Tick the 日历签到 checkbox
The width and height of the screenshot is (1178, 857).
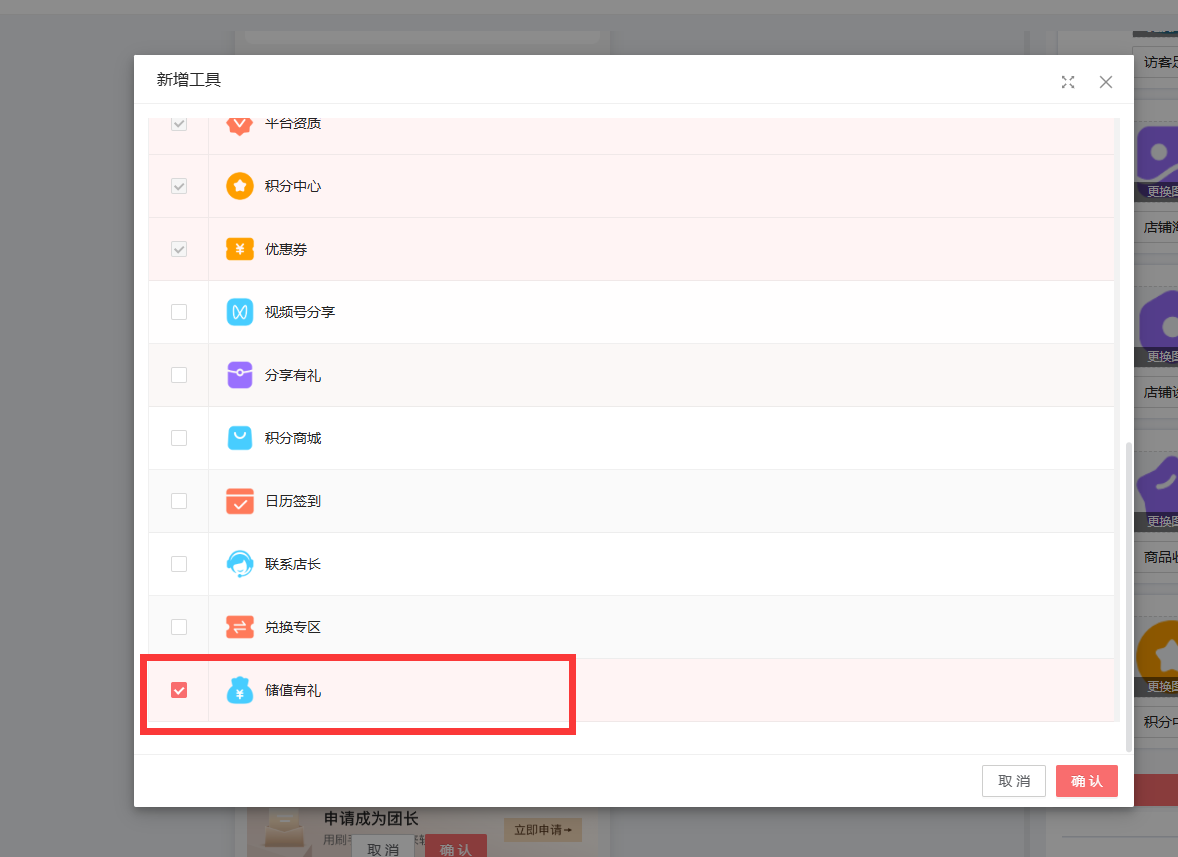point(179,501)
